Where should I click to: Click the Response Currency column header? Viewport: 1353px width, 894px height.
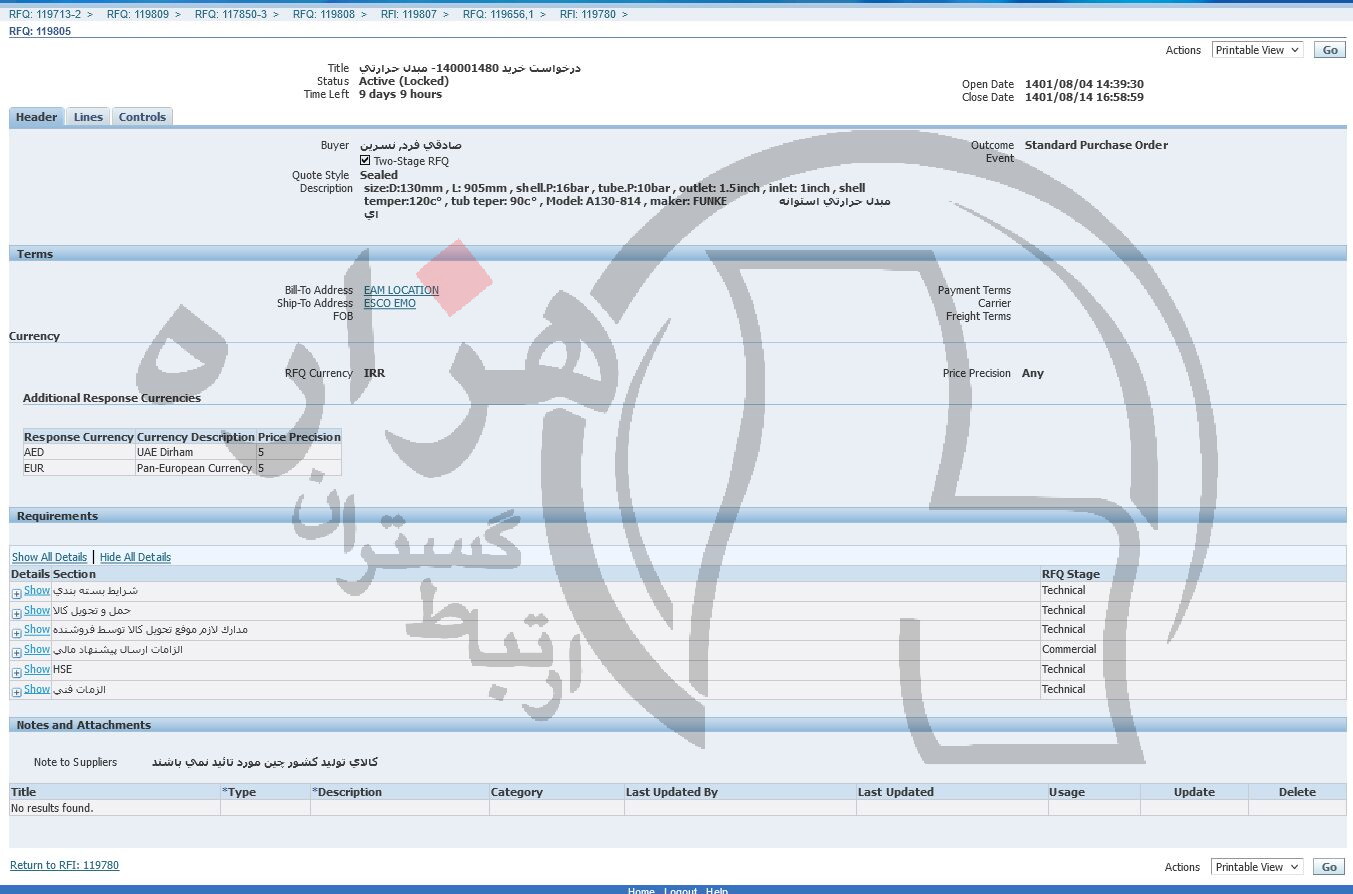click(79, 437)
